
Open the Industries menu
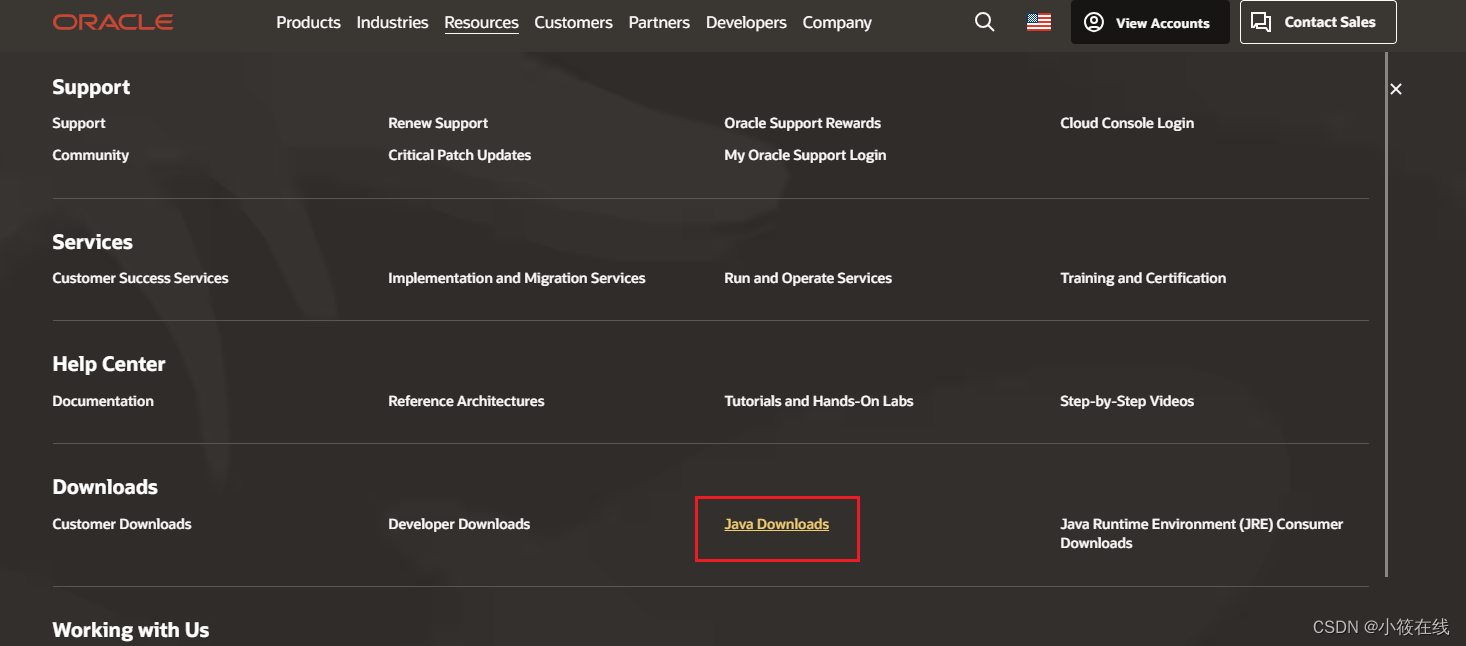tap(392, 22)
